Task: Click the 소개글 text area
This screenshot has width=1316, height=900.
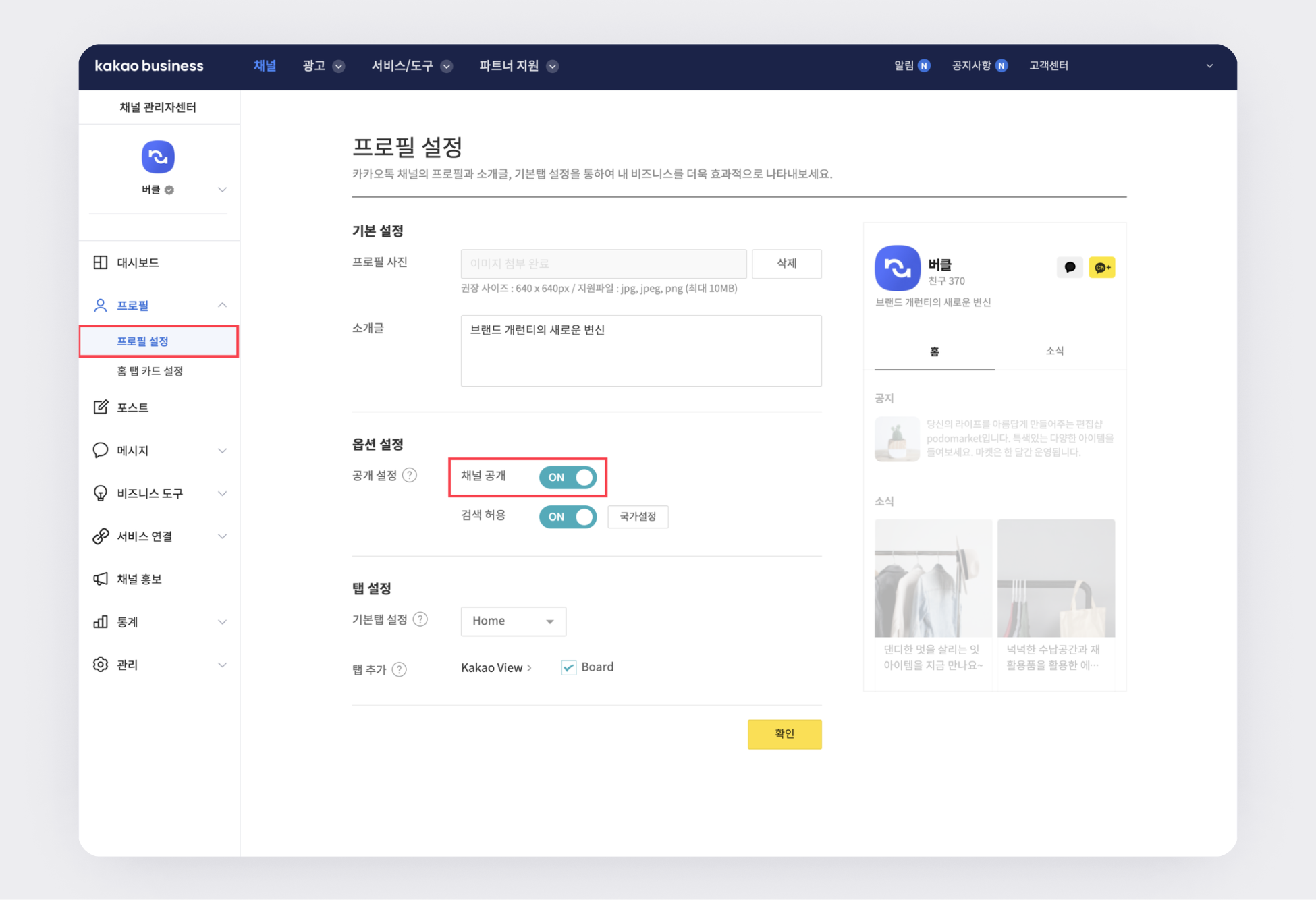Action: pos(640,351)
